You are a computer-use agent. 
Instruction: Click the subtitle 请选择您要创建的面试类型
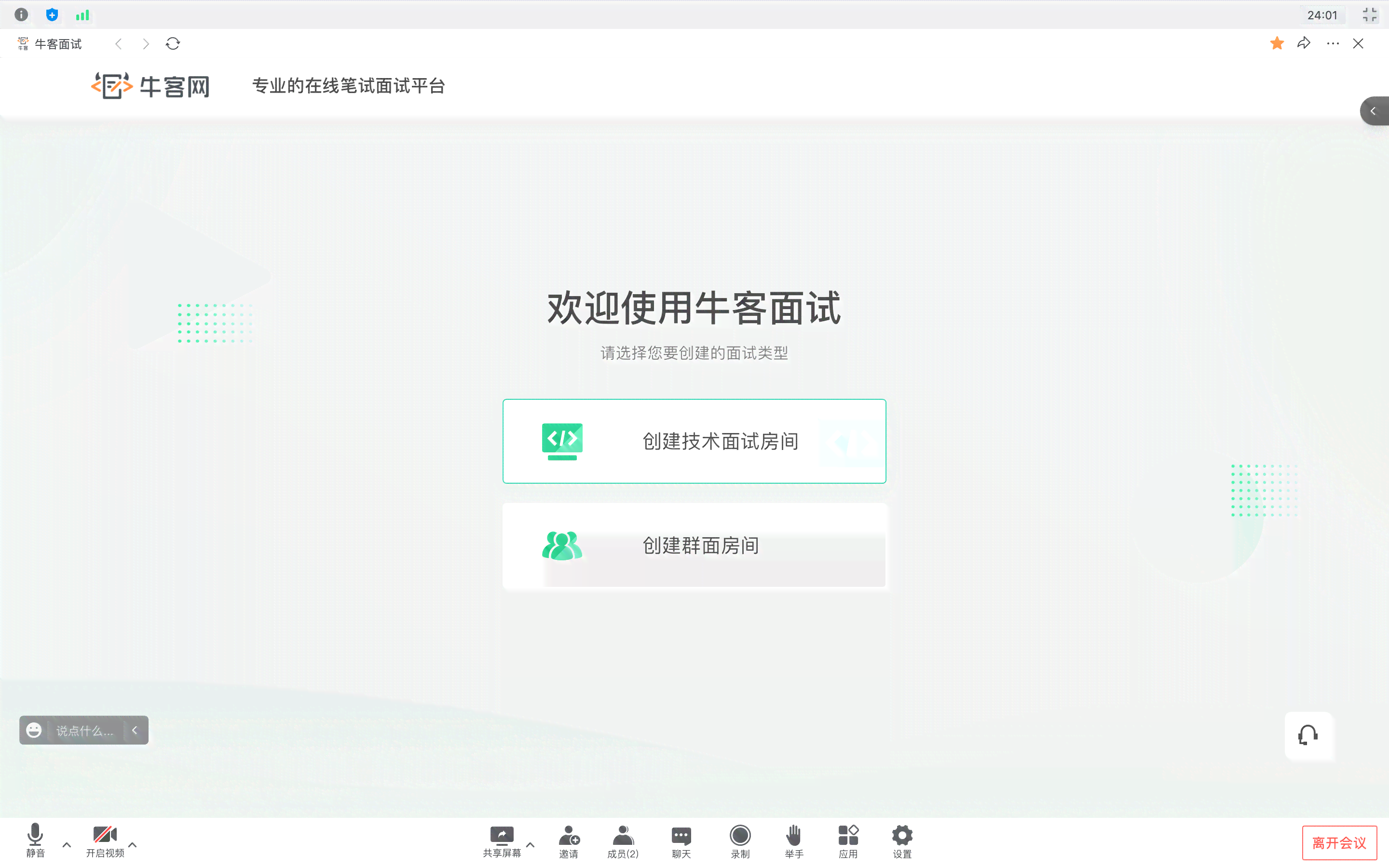(694, 353)
